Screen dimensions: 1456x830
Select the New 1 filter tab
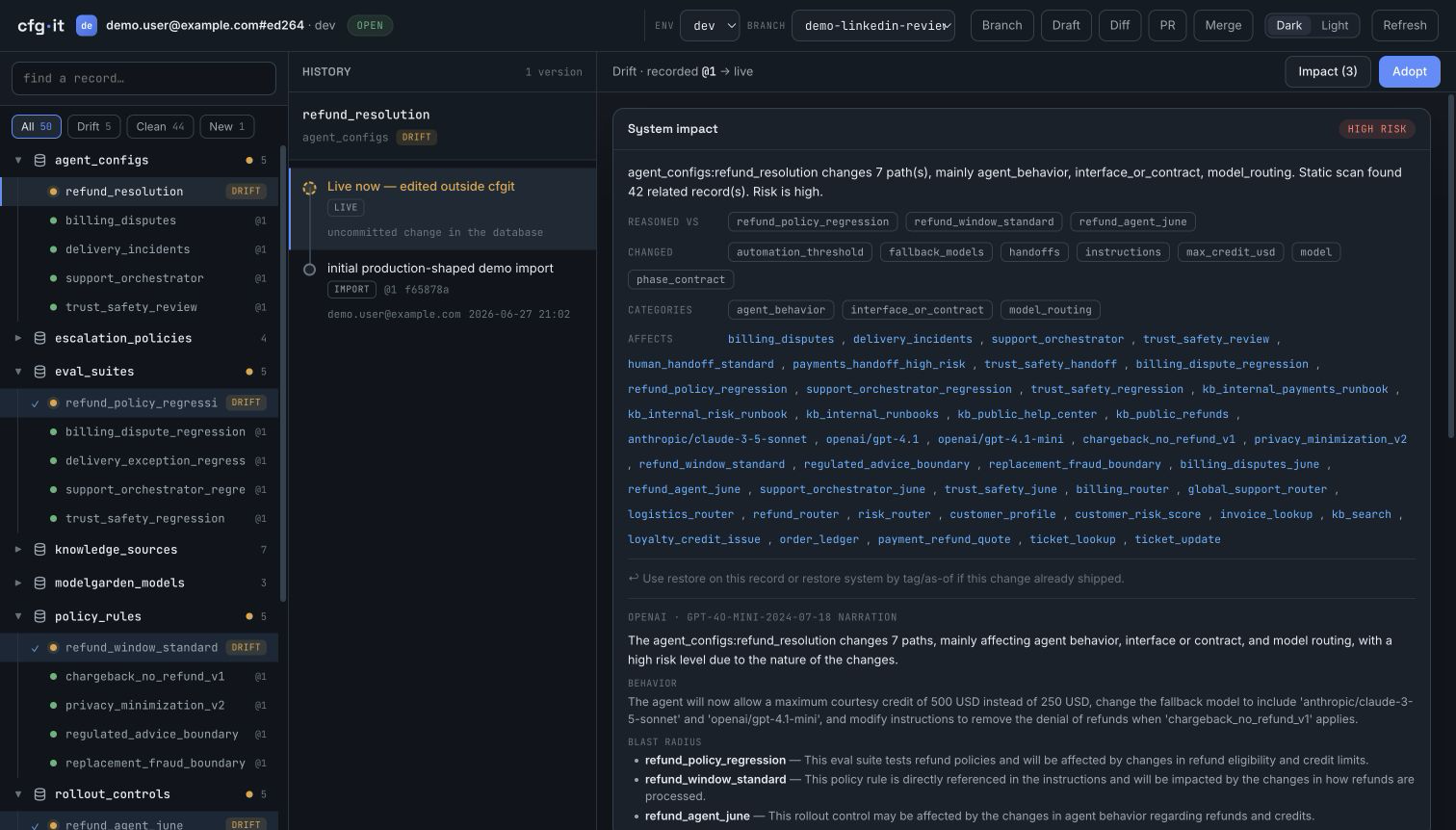(x=226, y=126)
